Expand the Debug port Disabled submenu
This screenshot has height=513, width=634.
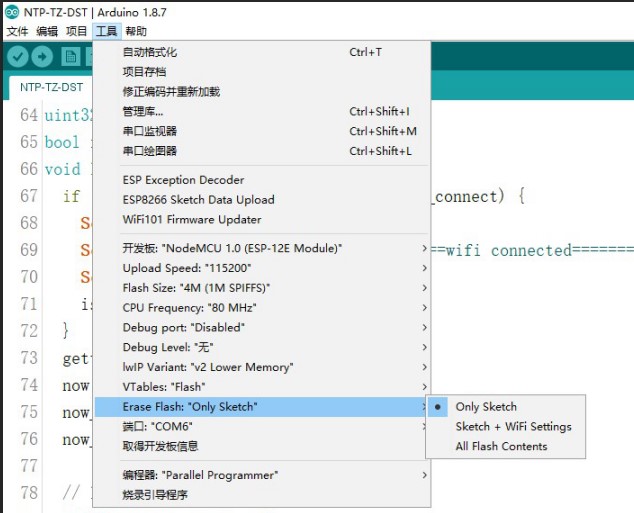tap(262, 327)
